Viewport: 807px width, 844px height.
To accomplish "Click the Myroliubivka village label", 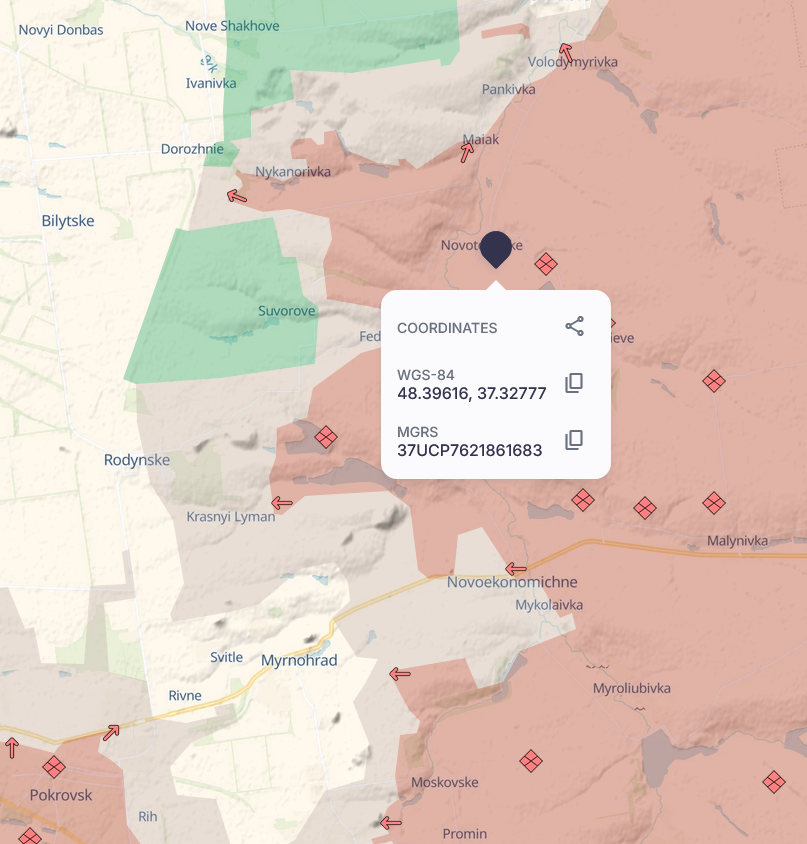I will (x=631, y=688).
